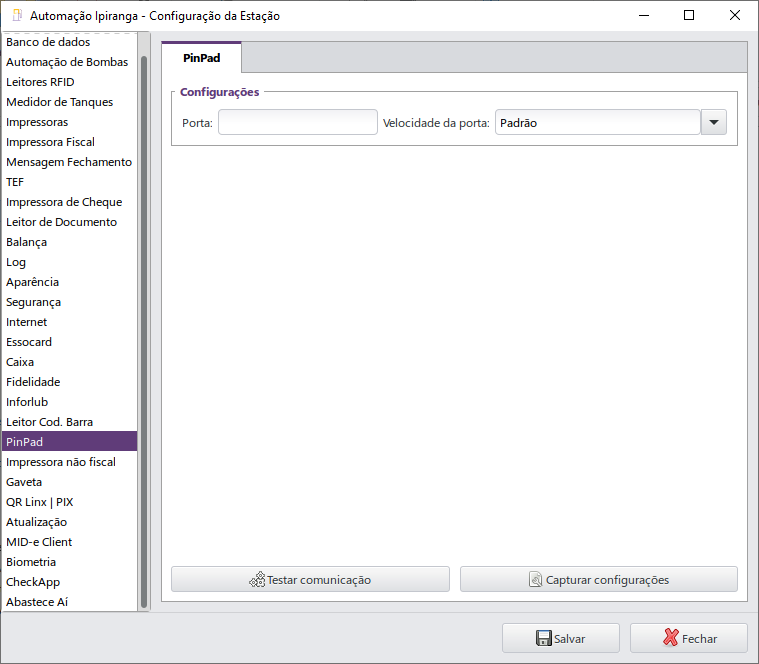This screenshot has width=759, height=664.
Task: Open Automação de Bombas settings
Action: pos(70,62)
